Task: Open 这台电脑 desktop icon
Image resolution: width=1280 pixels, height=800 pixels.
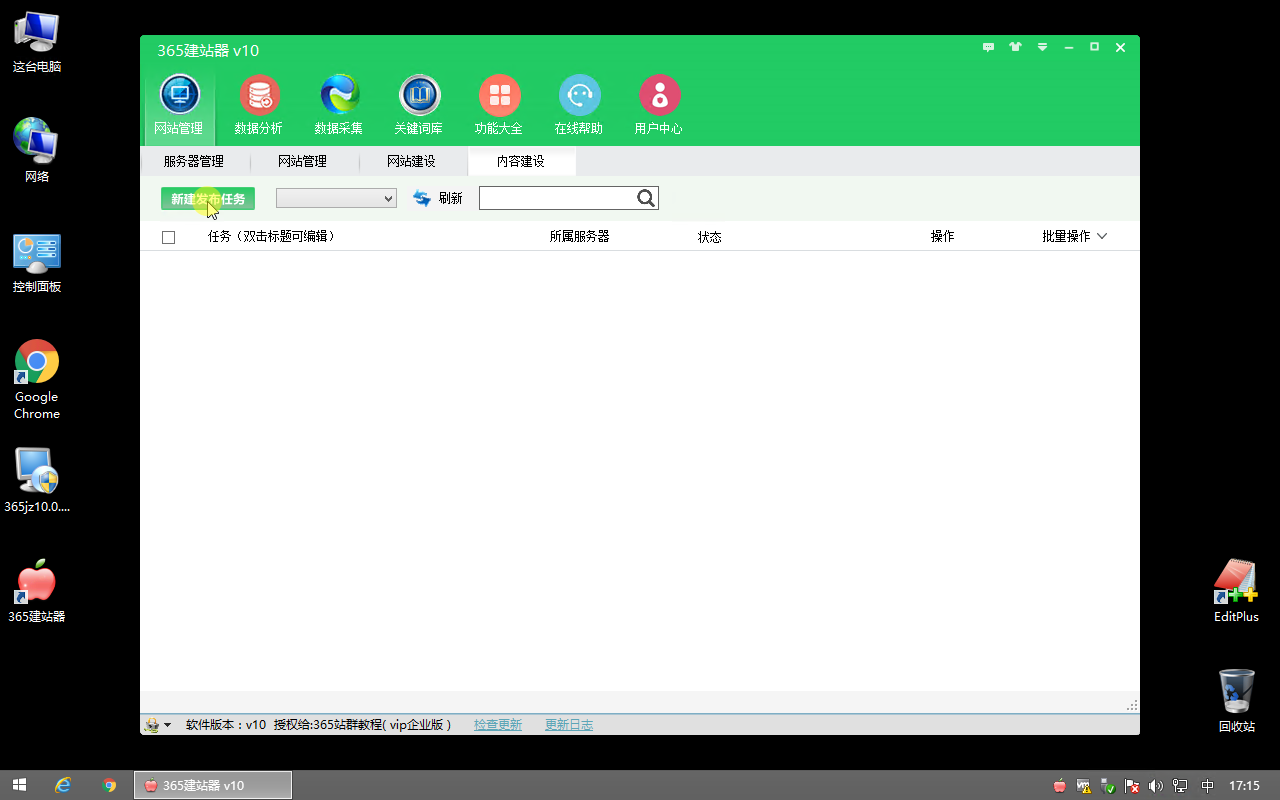Action: [37, 42]
